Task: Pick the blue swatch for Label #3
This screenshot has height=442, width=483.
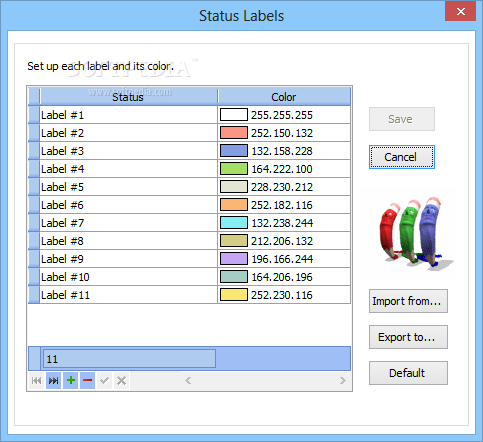Action: tap(234, 151)
